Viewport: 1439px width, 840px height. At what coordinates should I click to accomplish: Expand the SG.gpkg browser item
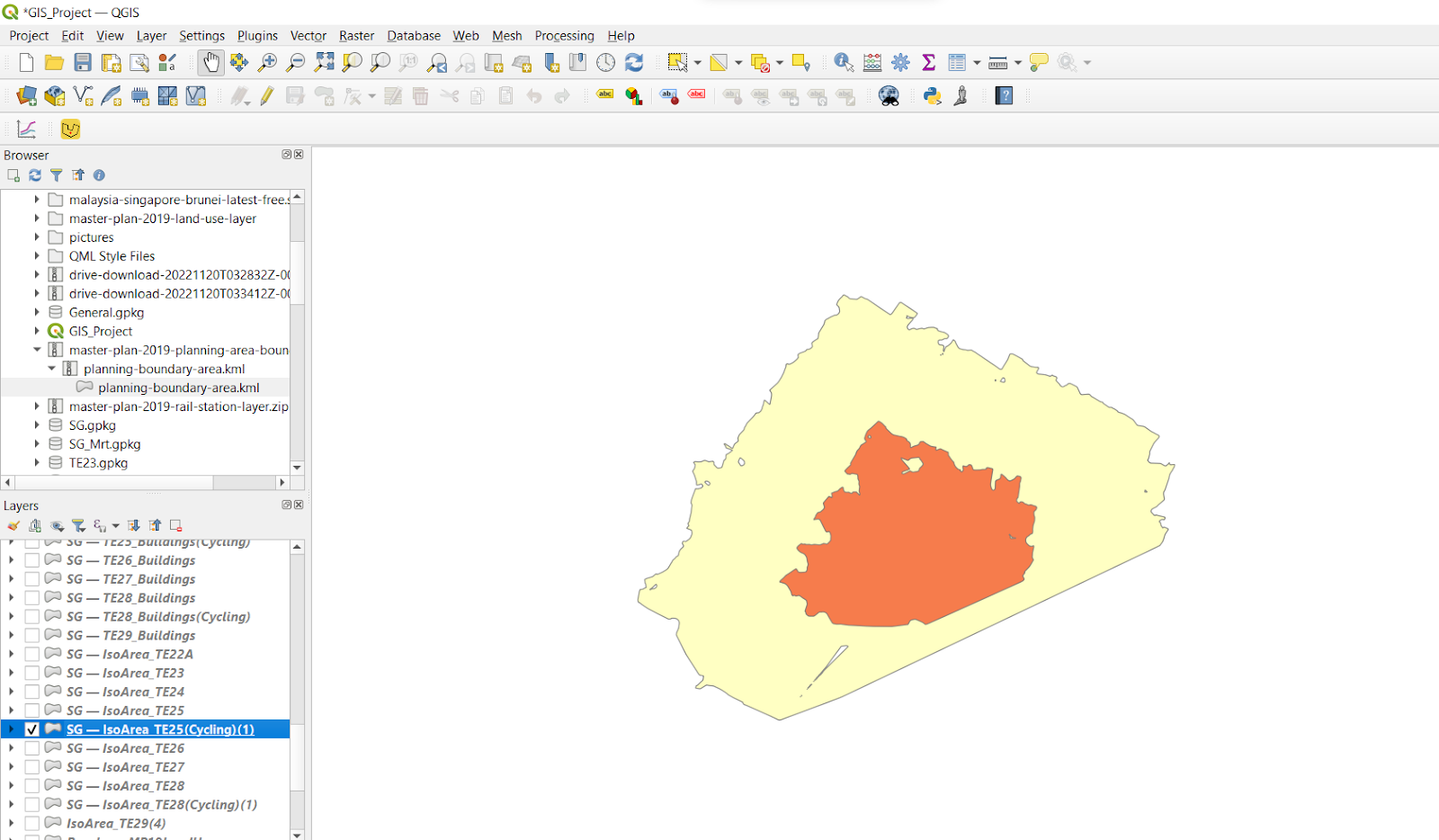(37, 425)
